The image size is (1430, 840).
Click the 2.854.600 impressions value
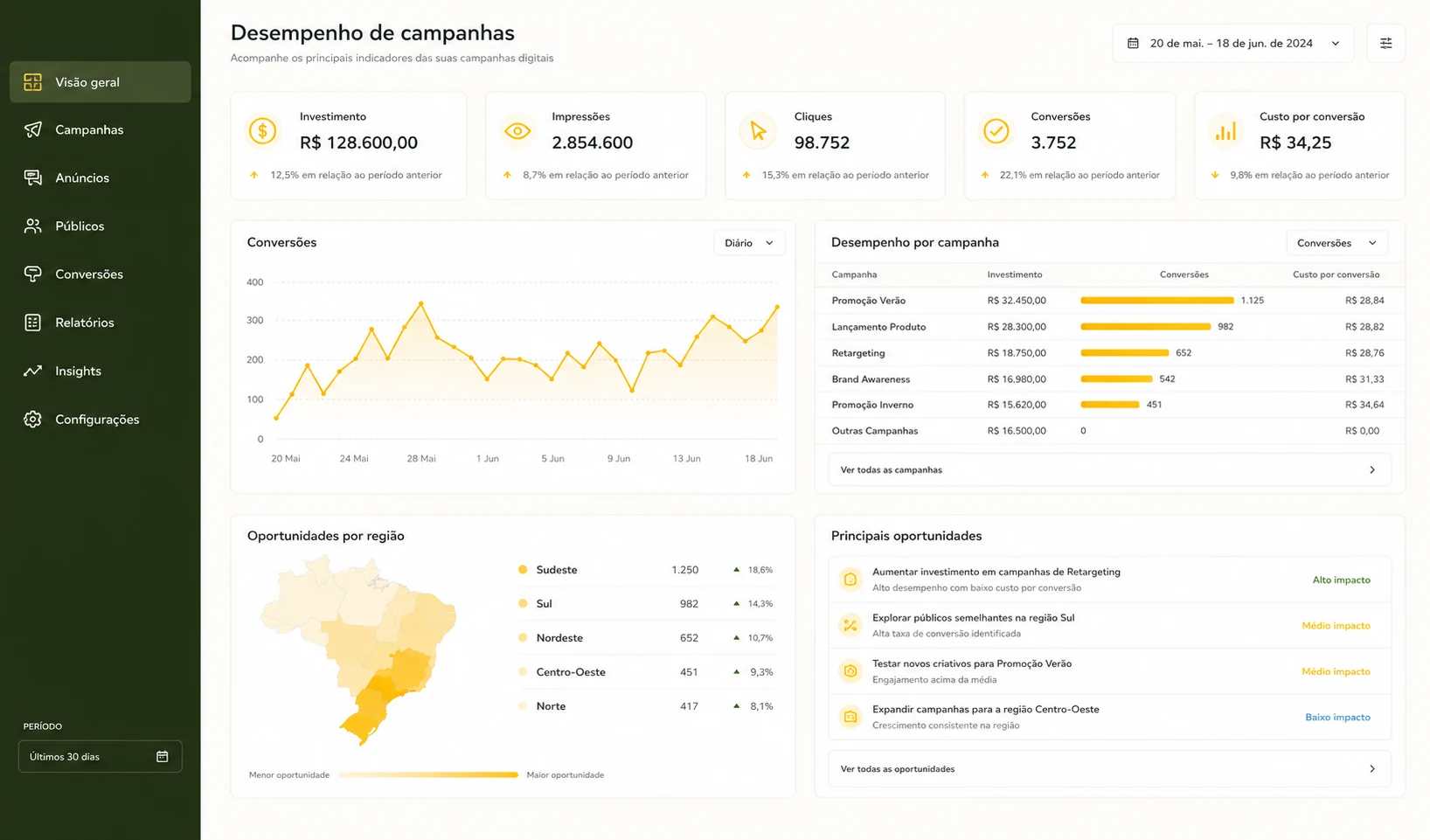coord(592,142)
